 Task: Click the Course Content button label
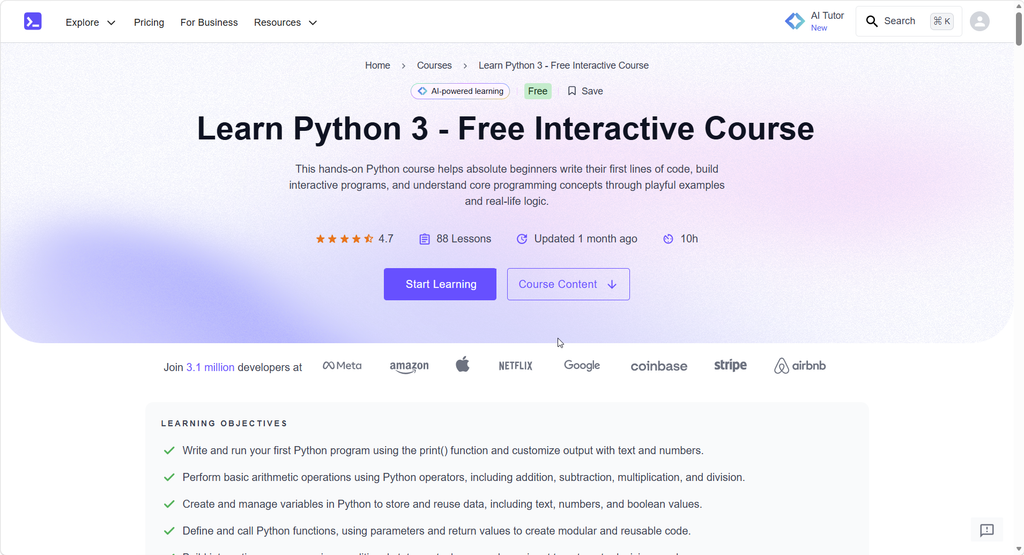coord(558,284)
